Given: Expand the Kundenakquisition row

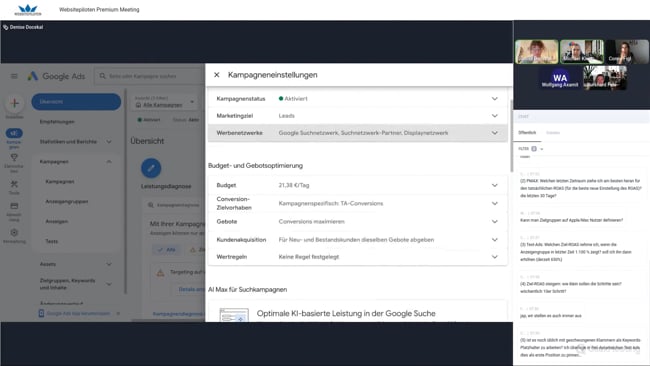Looking at the screenshot, I should (x=495, y=240).
